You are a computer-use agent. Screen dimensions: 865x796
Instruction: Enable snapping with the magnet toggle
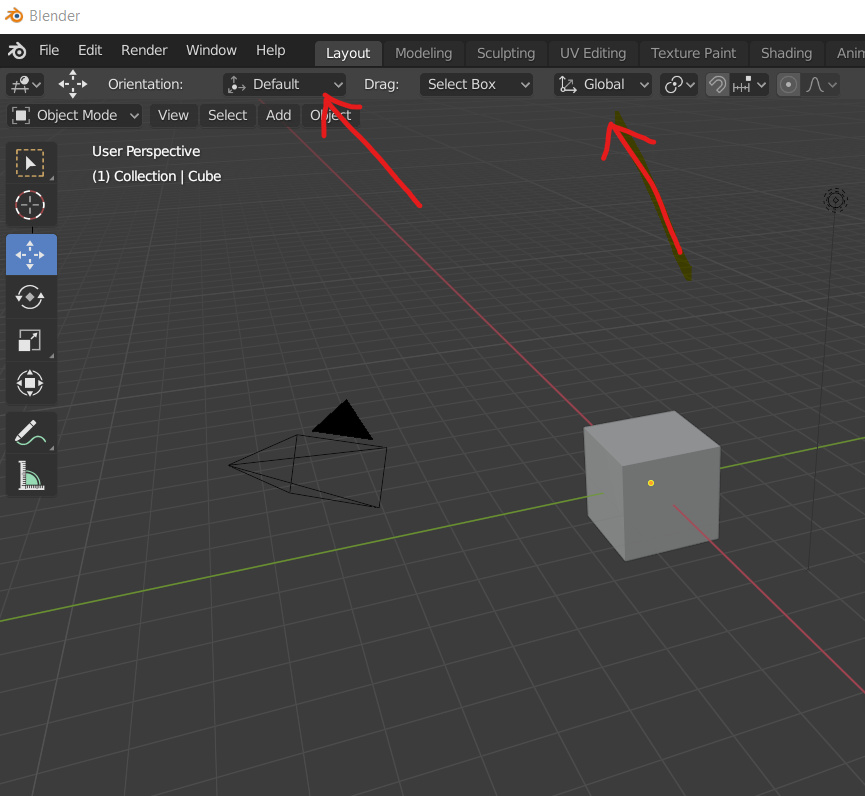tap(717, 84)
